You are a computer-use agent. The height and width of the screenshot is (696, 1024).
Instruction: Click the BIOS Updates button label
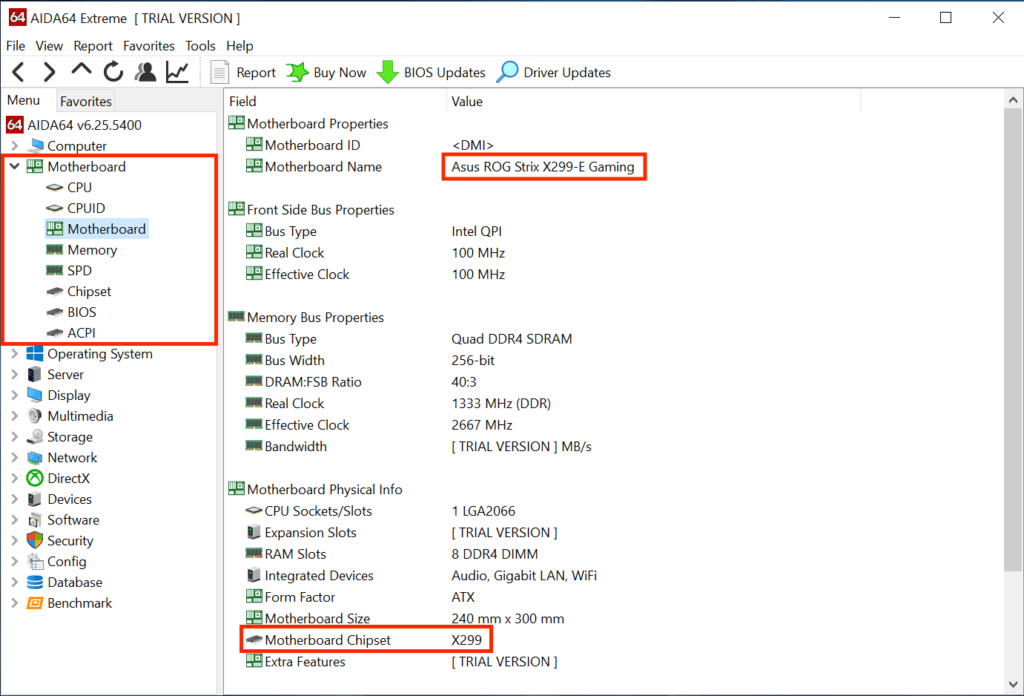point(445,72)
